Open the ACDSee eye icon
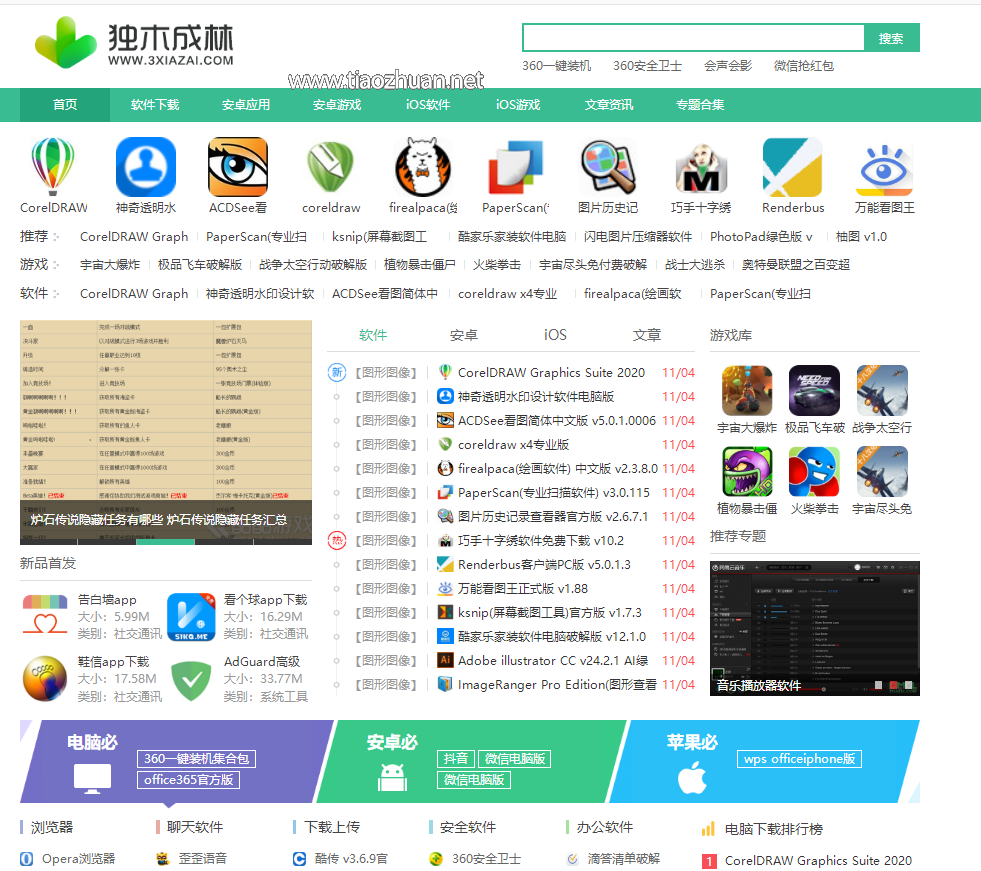The image size is (981, 871). point(238,167)
